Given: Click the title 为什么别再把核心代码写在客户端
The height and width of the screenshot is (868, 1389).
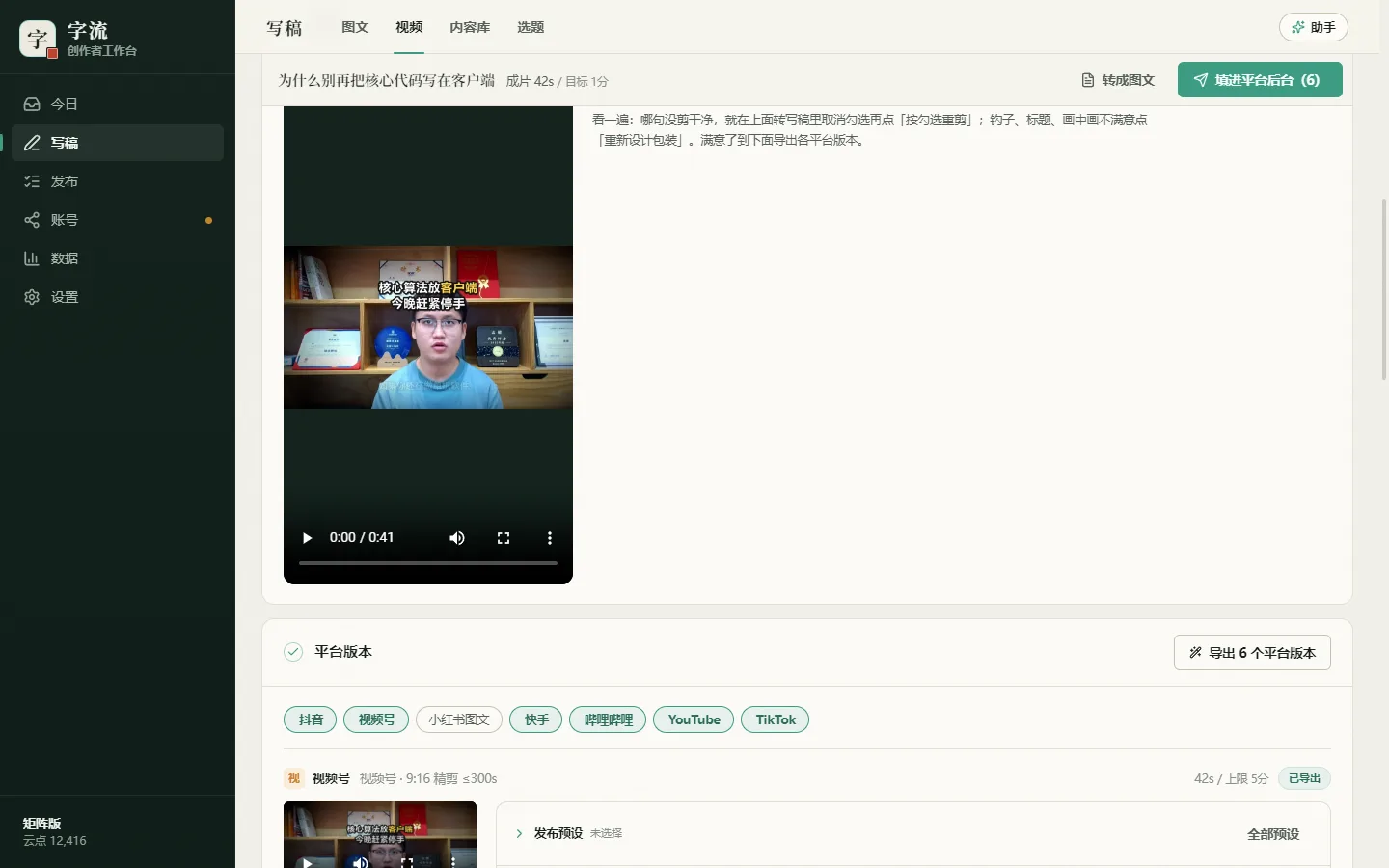Looking at the screenshot, I should click(387, 80).
